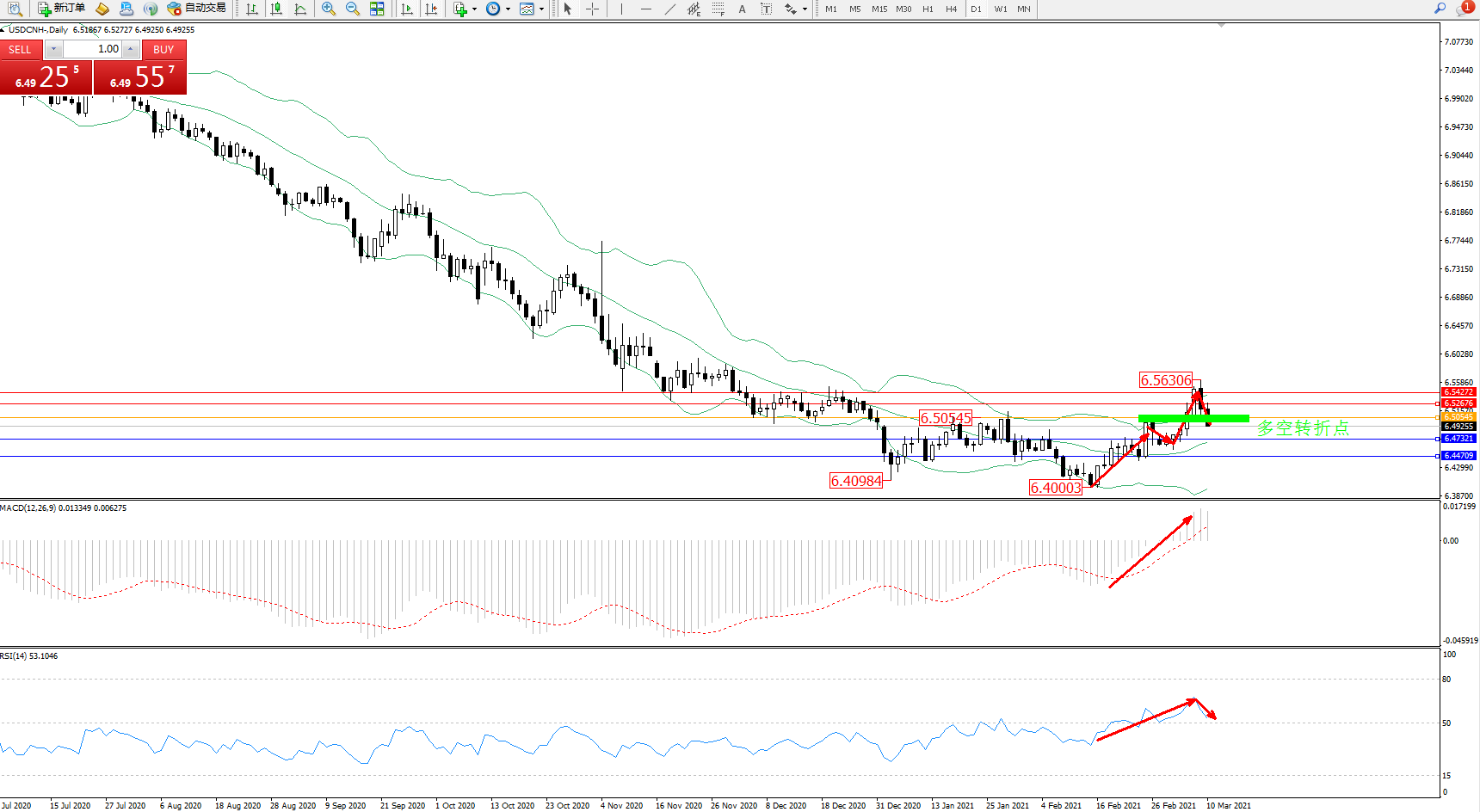Viewport: 1480px width, 812px height.
Task: Switch to the H4 timeframe
Action: (x=951, y=9)
